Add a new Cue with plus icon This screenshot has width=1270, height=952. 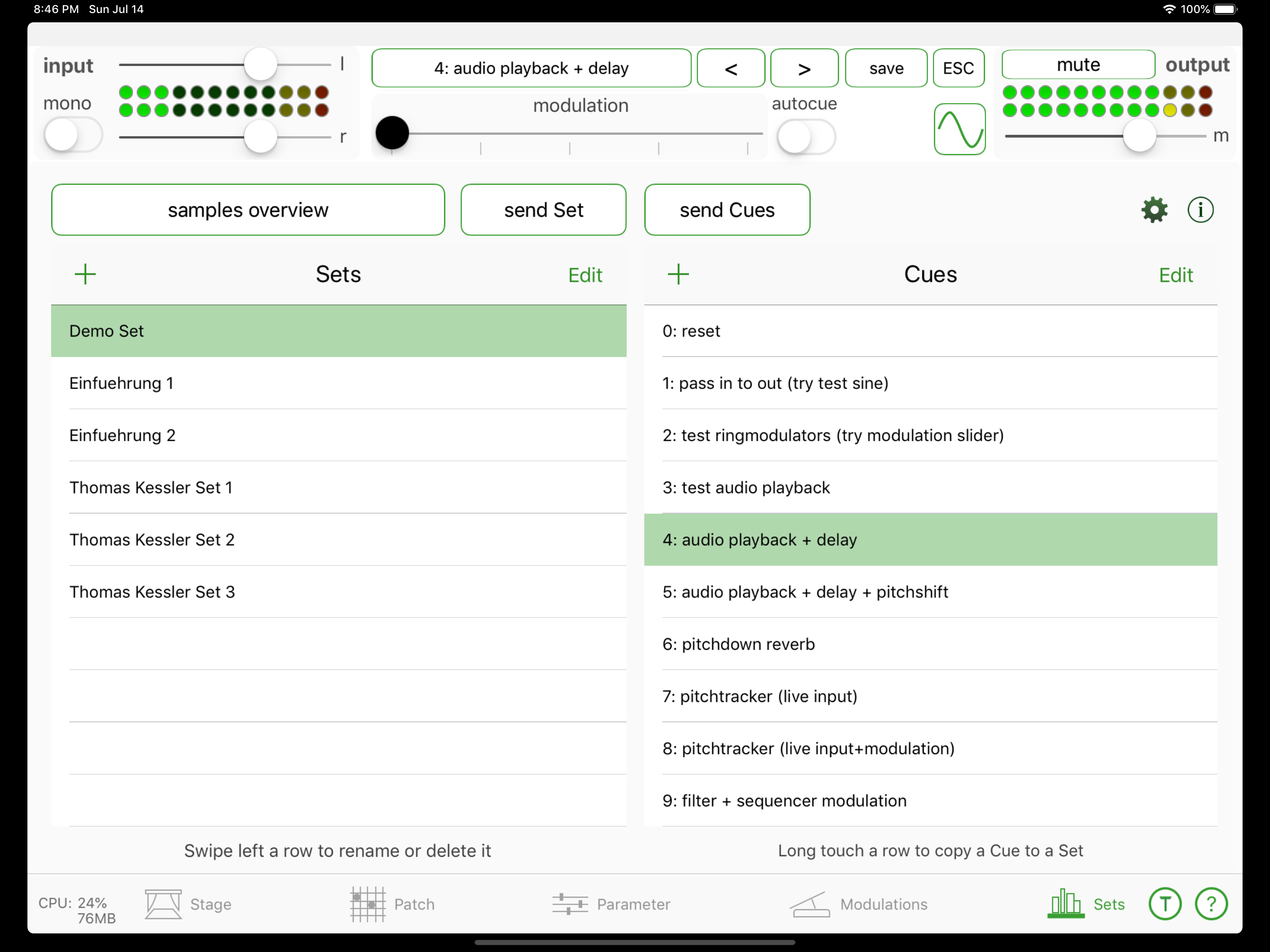pyautogui.click(x=678, y=274)
